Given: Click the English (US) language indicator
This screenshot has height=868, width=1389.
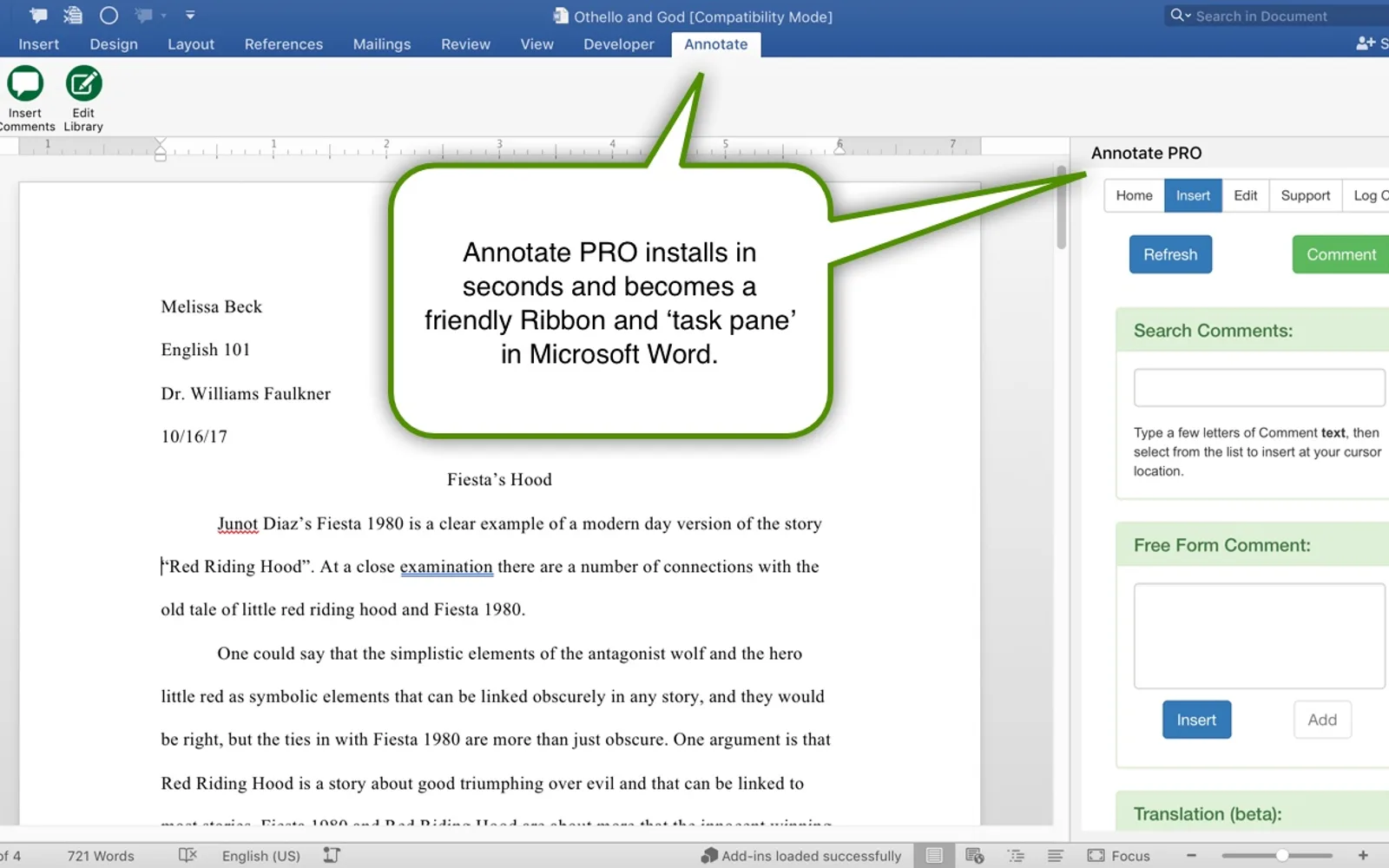Looking at the screenshot, I should pyautogui.click(x=261, y=856).
